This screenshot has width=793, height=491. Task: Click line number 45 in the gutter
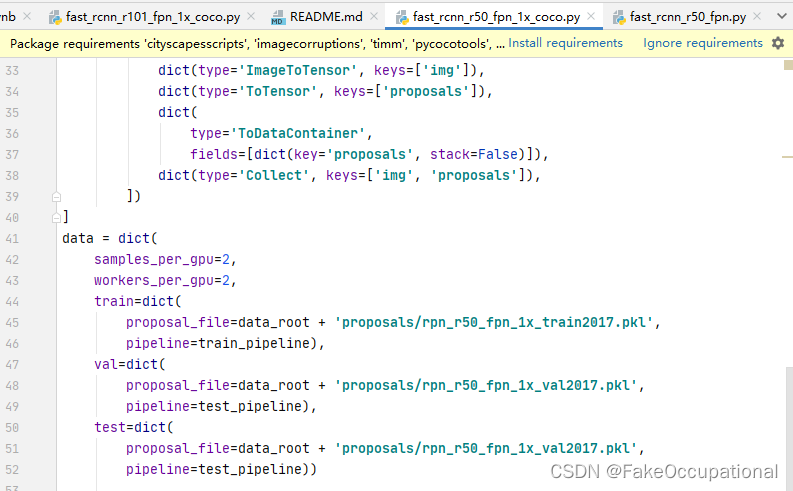[12, 323]
